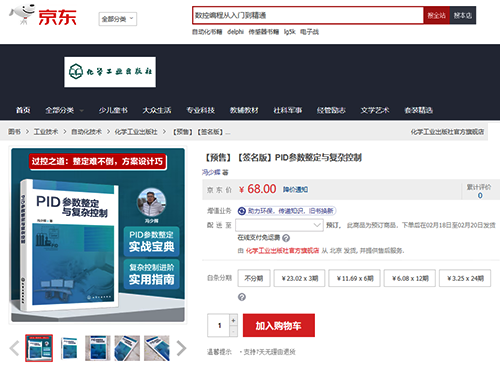
Task: Click the 化学工业出版社 breadcrumb link
Action: point(136,132)
